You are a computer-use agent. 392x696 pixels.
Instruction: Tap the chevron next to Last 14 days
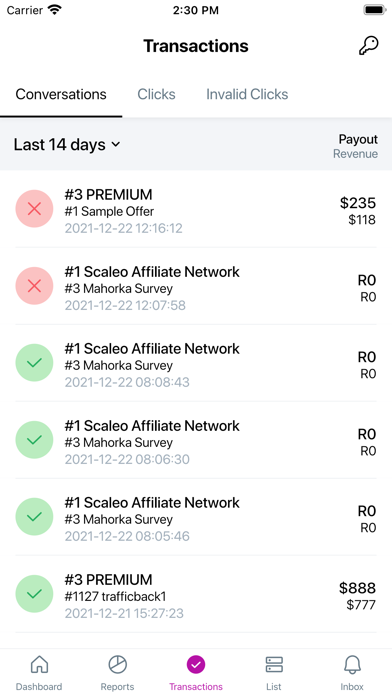click(x=115, y=145)
